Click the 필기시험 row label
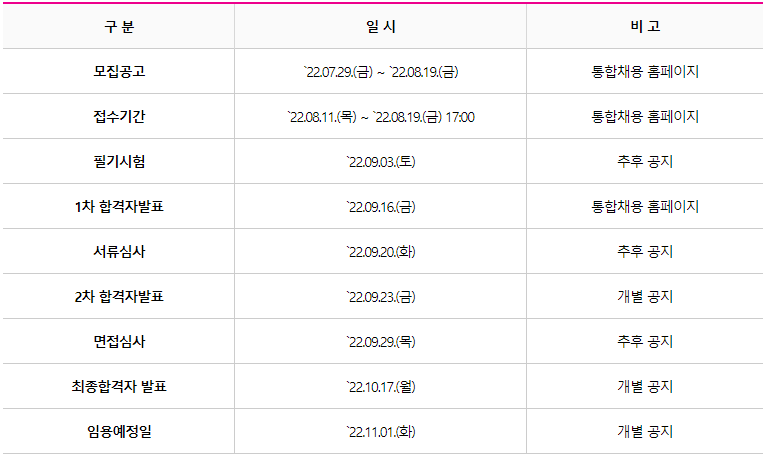Image resolution: width=771 pixels, height=459 pixels. click(x=119, y=162)
